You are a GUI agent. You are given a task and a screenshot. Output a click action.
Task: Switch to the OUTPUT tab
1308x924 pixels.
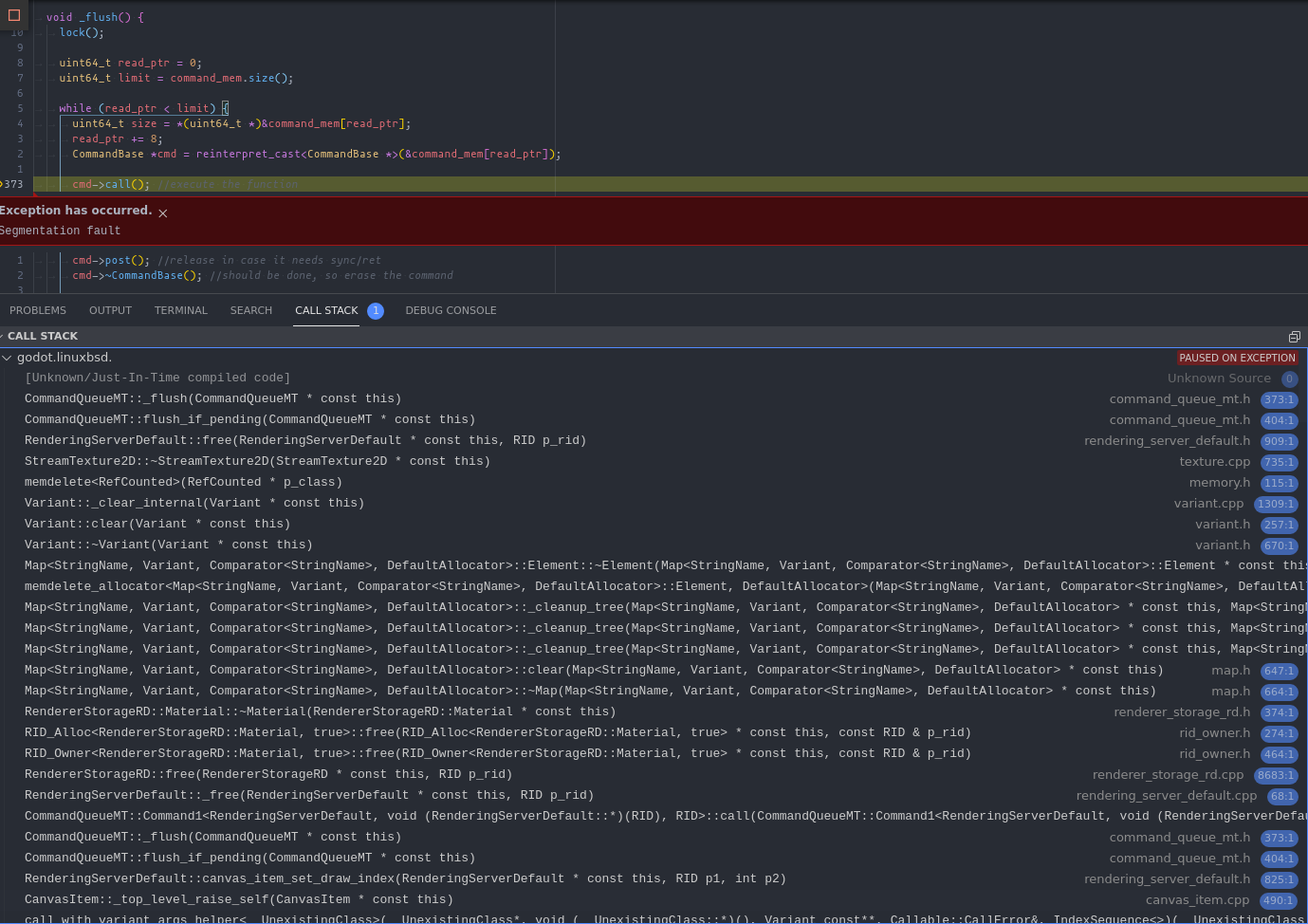click(x=110, y=310)
